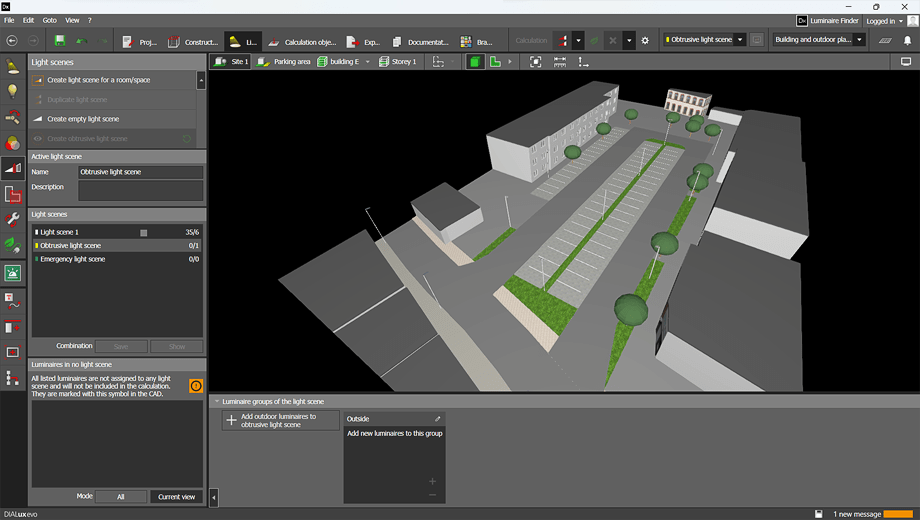Open calculation settings gear icon
The width and height of the screenshot is (920, 520).
click(645, 41)
